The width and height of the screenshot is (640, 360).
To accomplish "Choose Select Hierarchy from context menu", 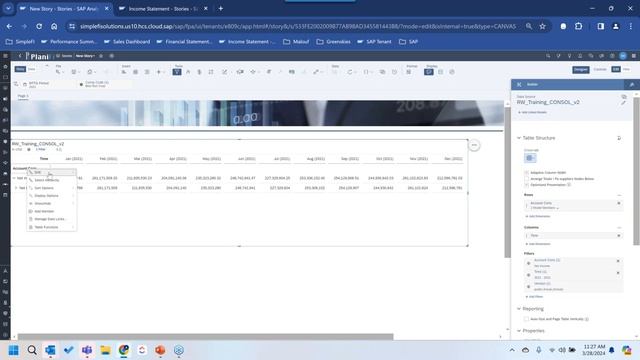I will click(x=51, y=180).
